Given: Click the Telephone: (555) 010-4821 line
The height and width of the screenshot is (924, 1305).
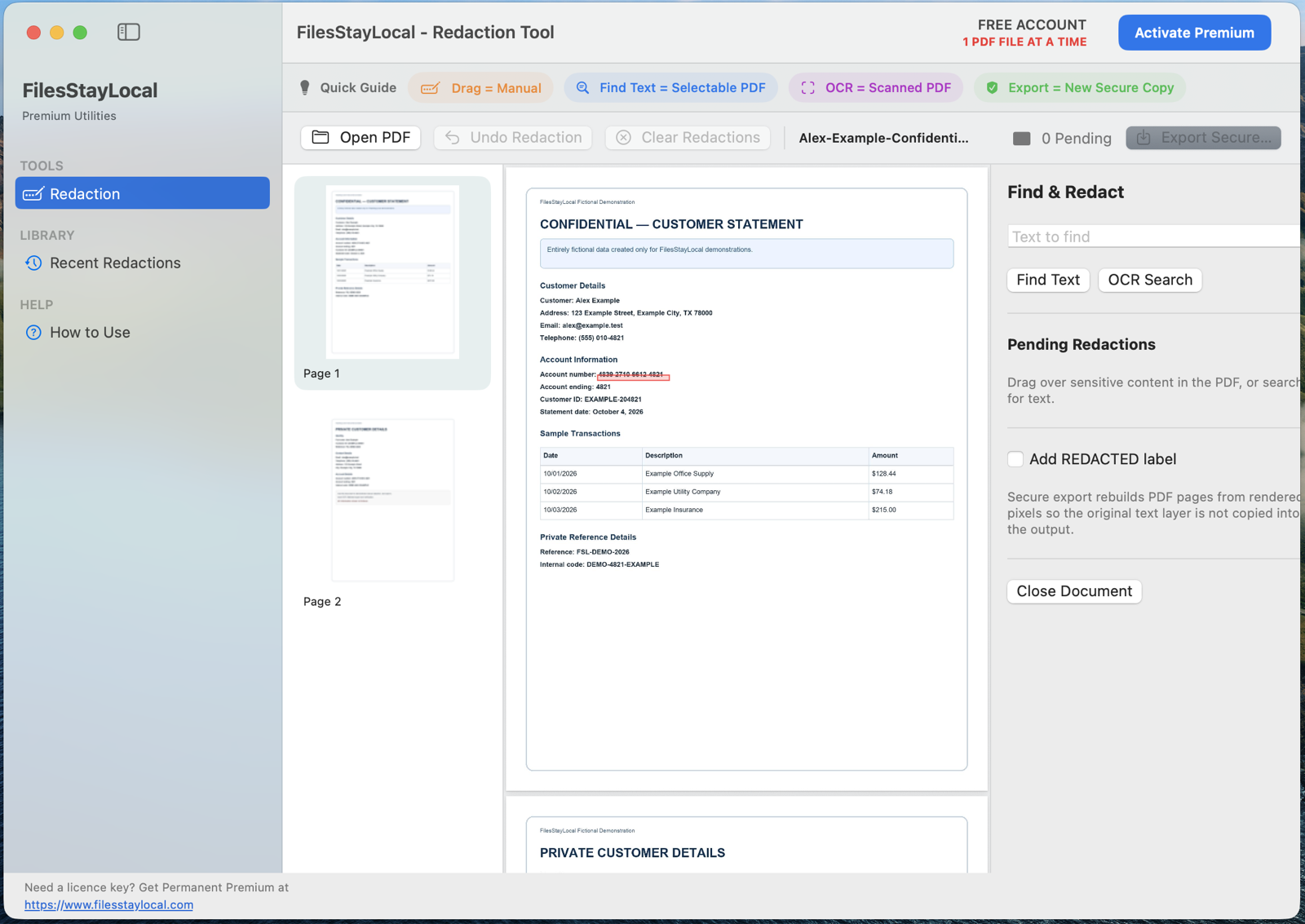Looking at the screenshot, I should tap(582, 338).
